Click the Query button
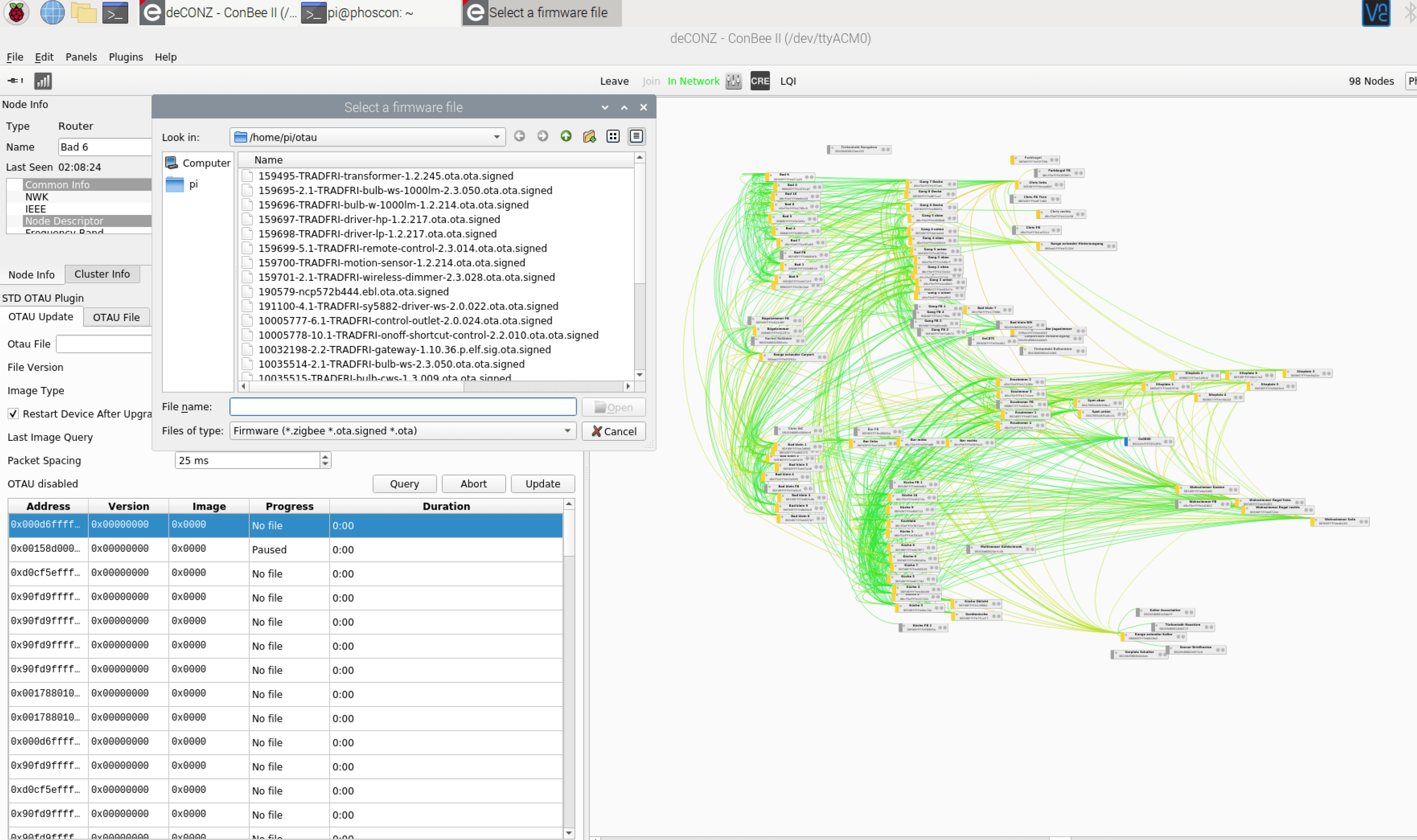Viewport: 1417px width, 840px height. [404, 484]
